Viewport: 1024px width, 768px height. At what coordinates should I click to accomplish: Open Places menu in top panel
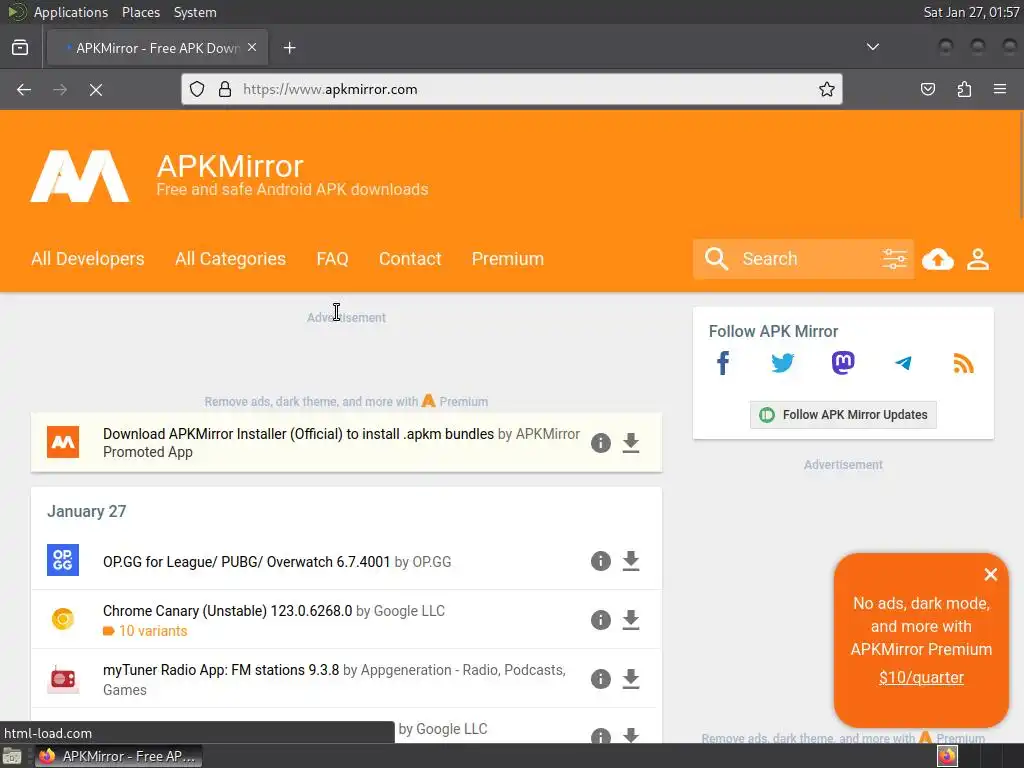click(x=140, y=12)
